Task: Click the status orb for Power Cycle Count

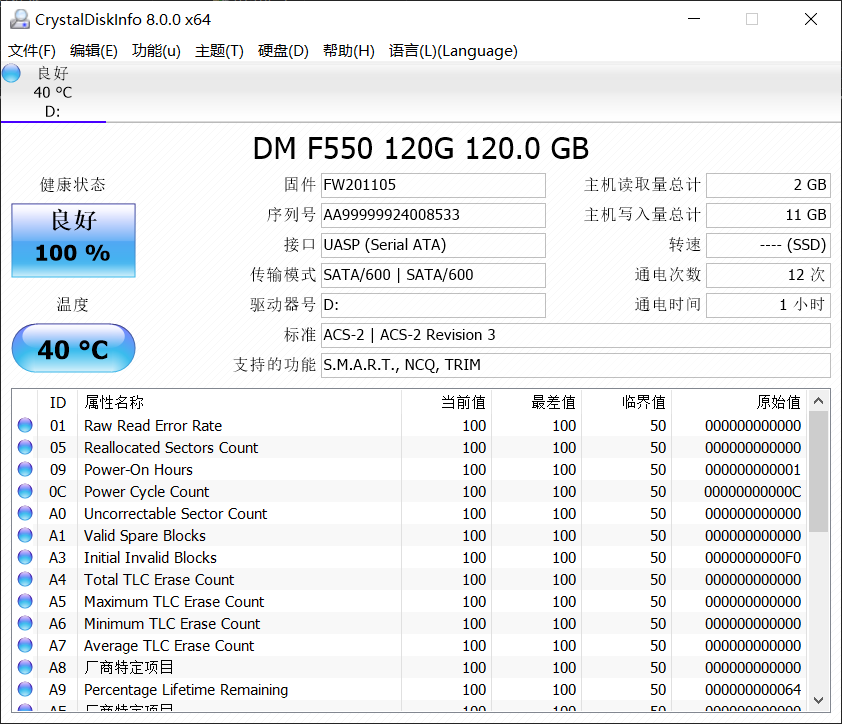Action: tap(25, 491)
